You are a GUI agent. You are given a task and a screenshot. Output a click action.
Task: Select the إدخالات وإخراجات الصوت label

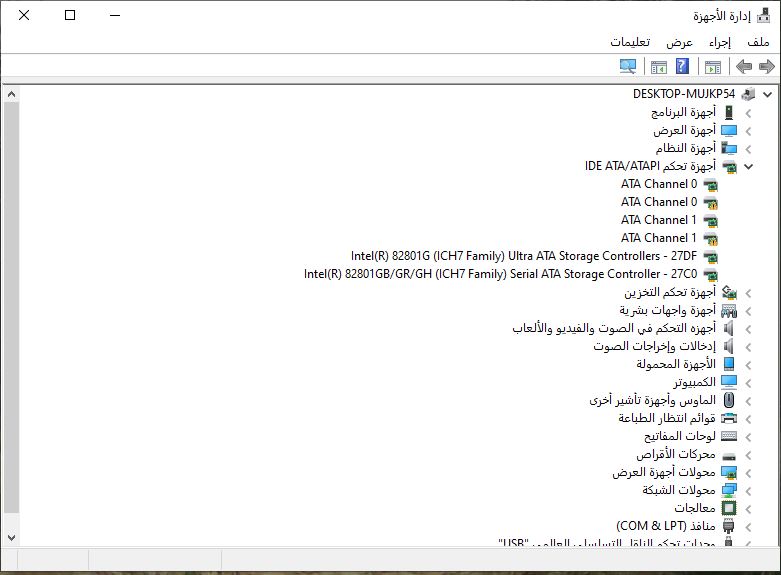654,346
